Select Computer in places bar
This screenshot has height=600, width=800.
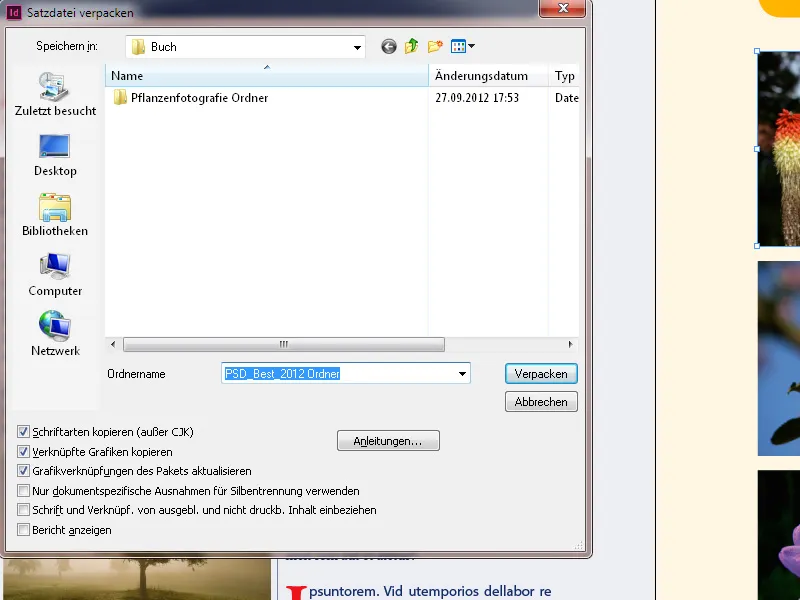55,275
